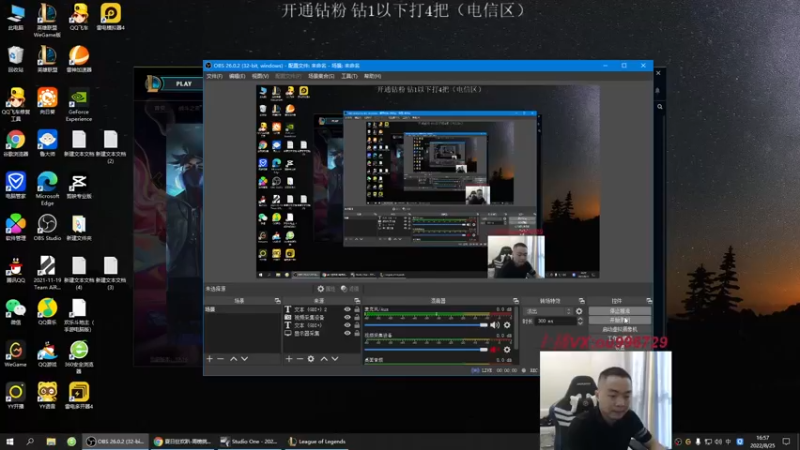Toggle visibility of 视频采集设备 source
Screen dimensions: 800x450
pos(347,317)
